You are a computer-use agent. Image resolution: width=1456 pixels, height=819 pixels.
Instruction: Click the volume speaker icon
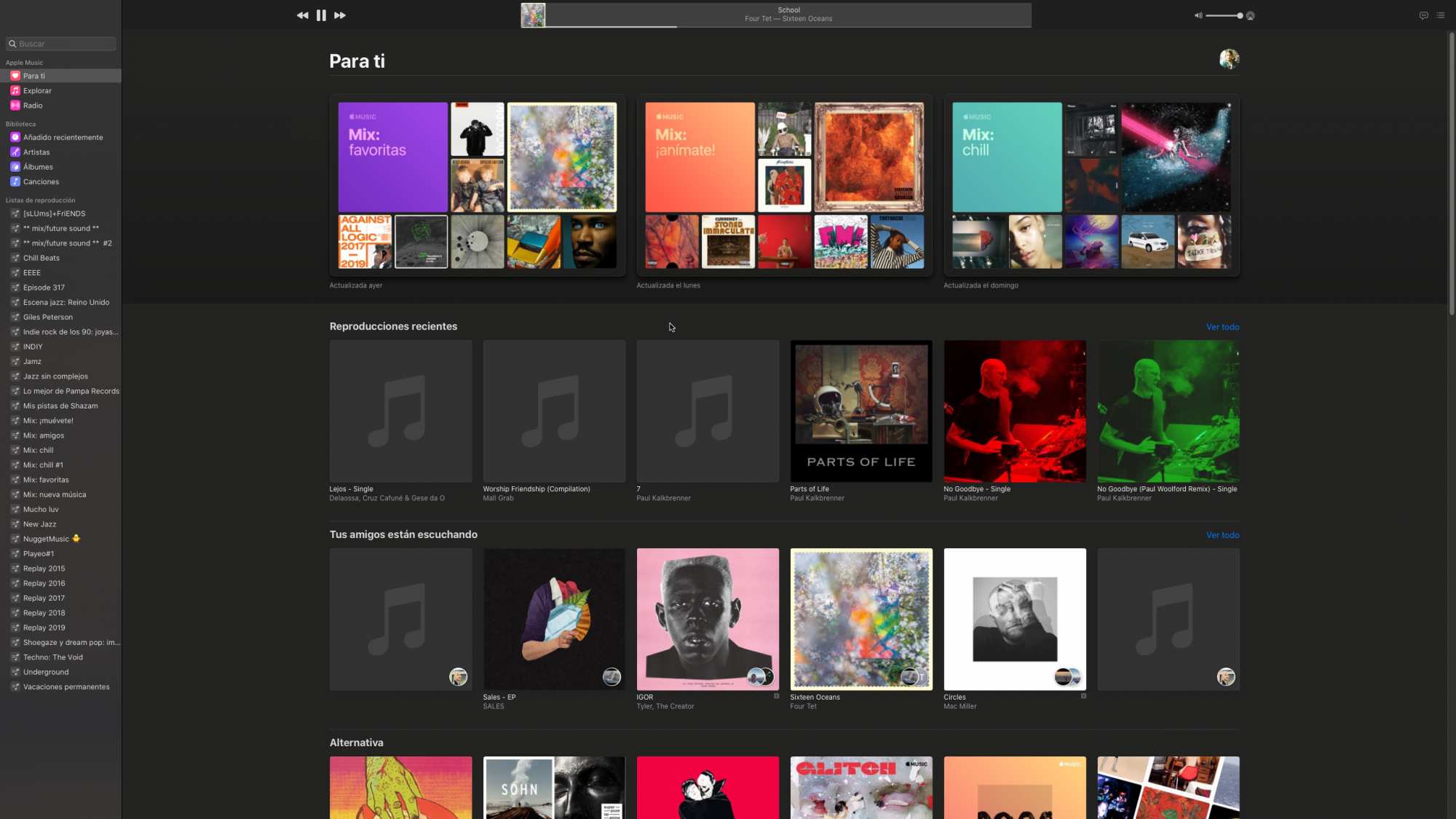coord(1198,15)
